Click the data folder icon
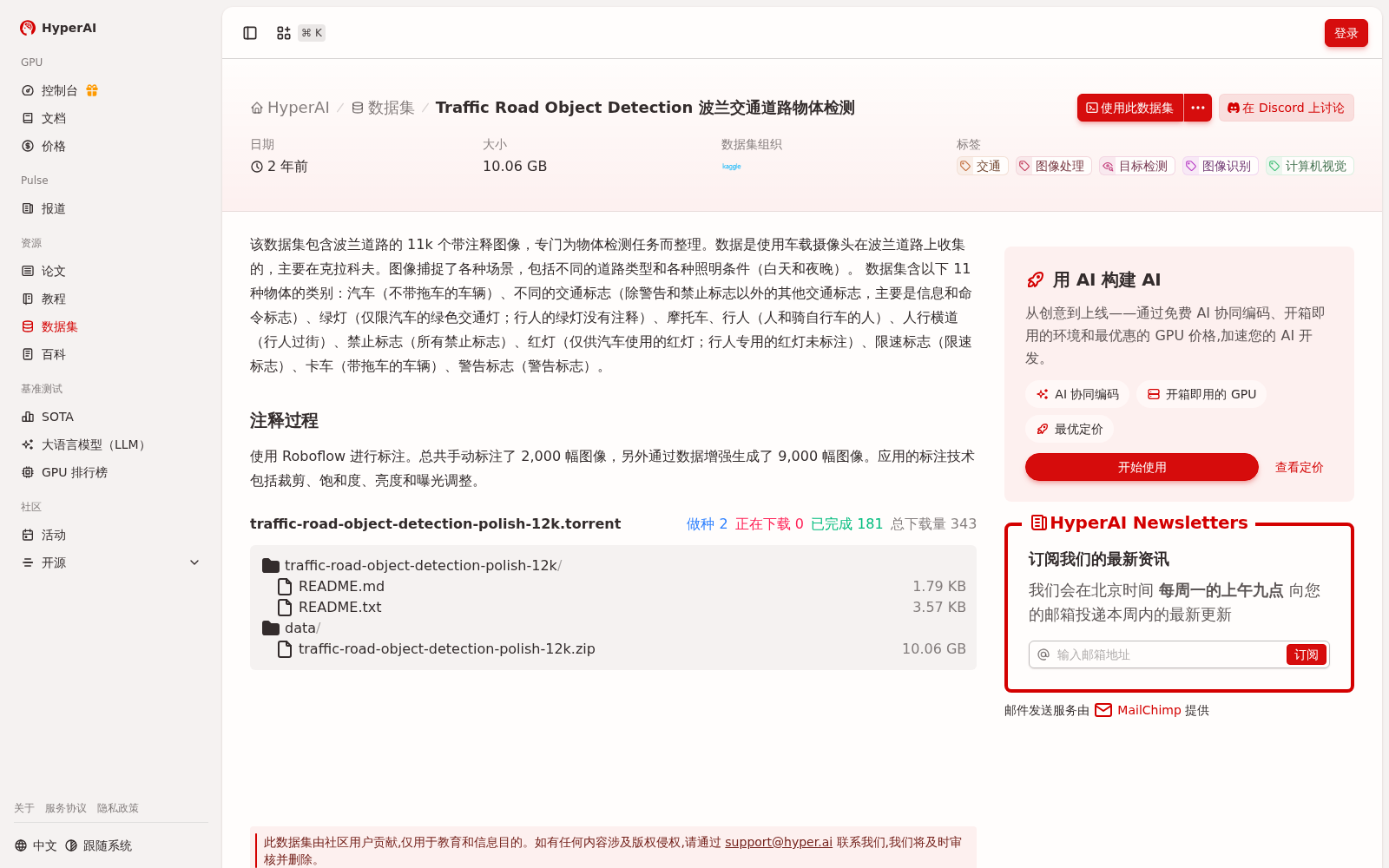This screenshot has width=1389, height=868. [271, 628]
